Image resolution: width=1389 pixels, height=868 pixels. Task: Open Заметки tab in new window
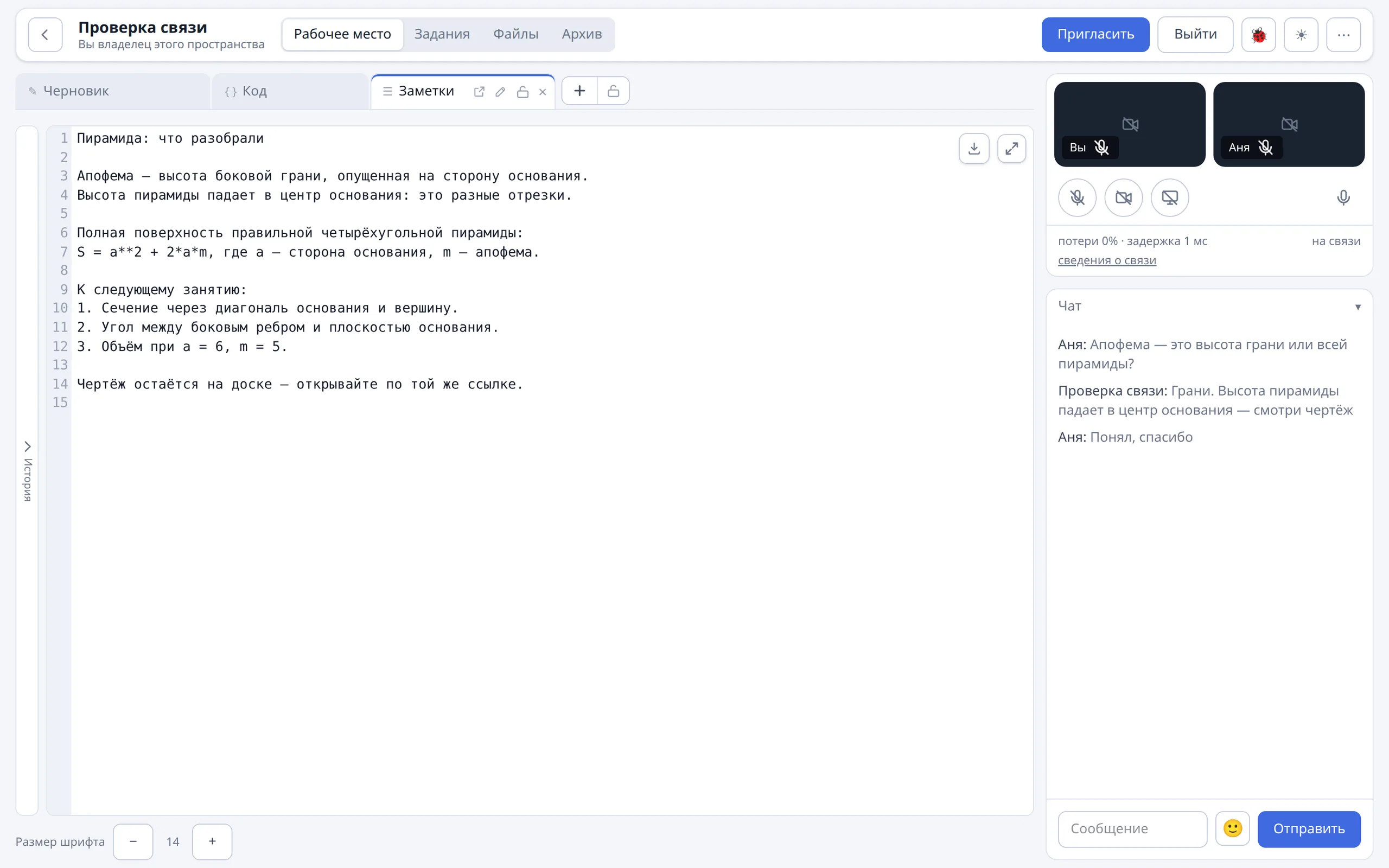click(479, 91)
